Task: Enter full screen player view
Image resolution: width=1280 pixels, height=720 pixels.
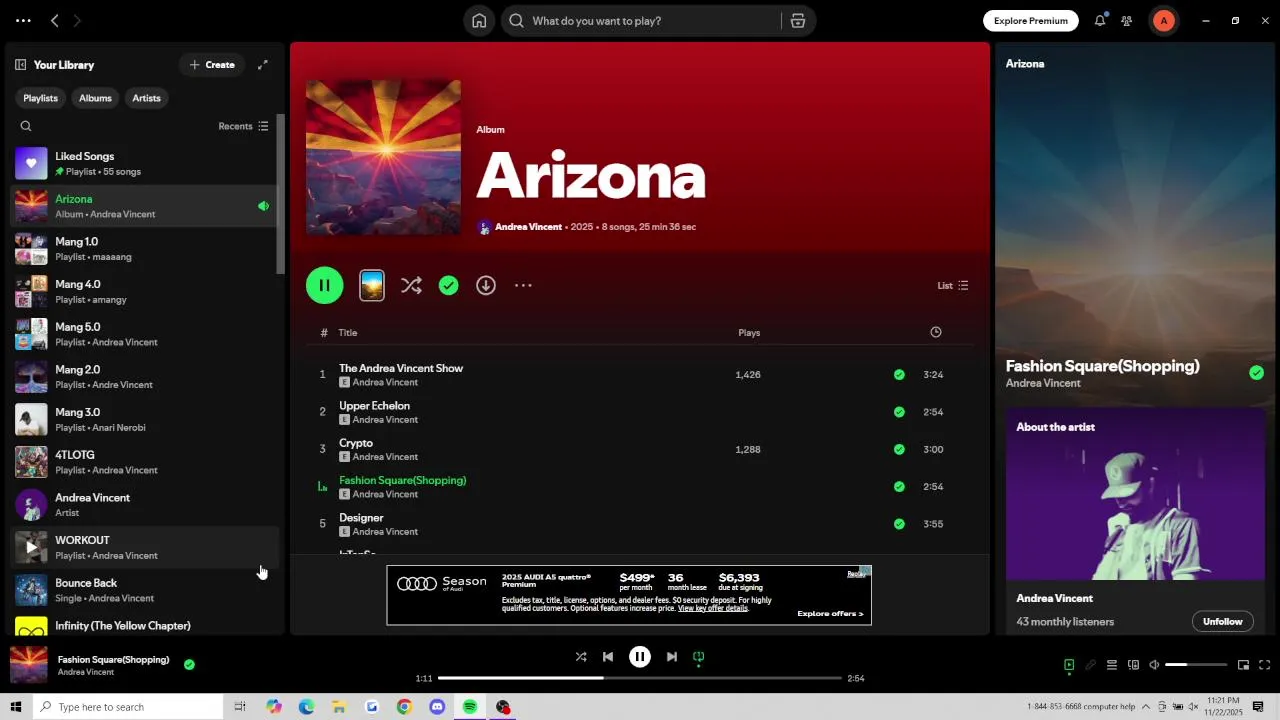Action: click(x=1264, y=665)
